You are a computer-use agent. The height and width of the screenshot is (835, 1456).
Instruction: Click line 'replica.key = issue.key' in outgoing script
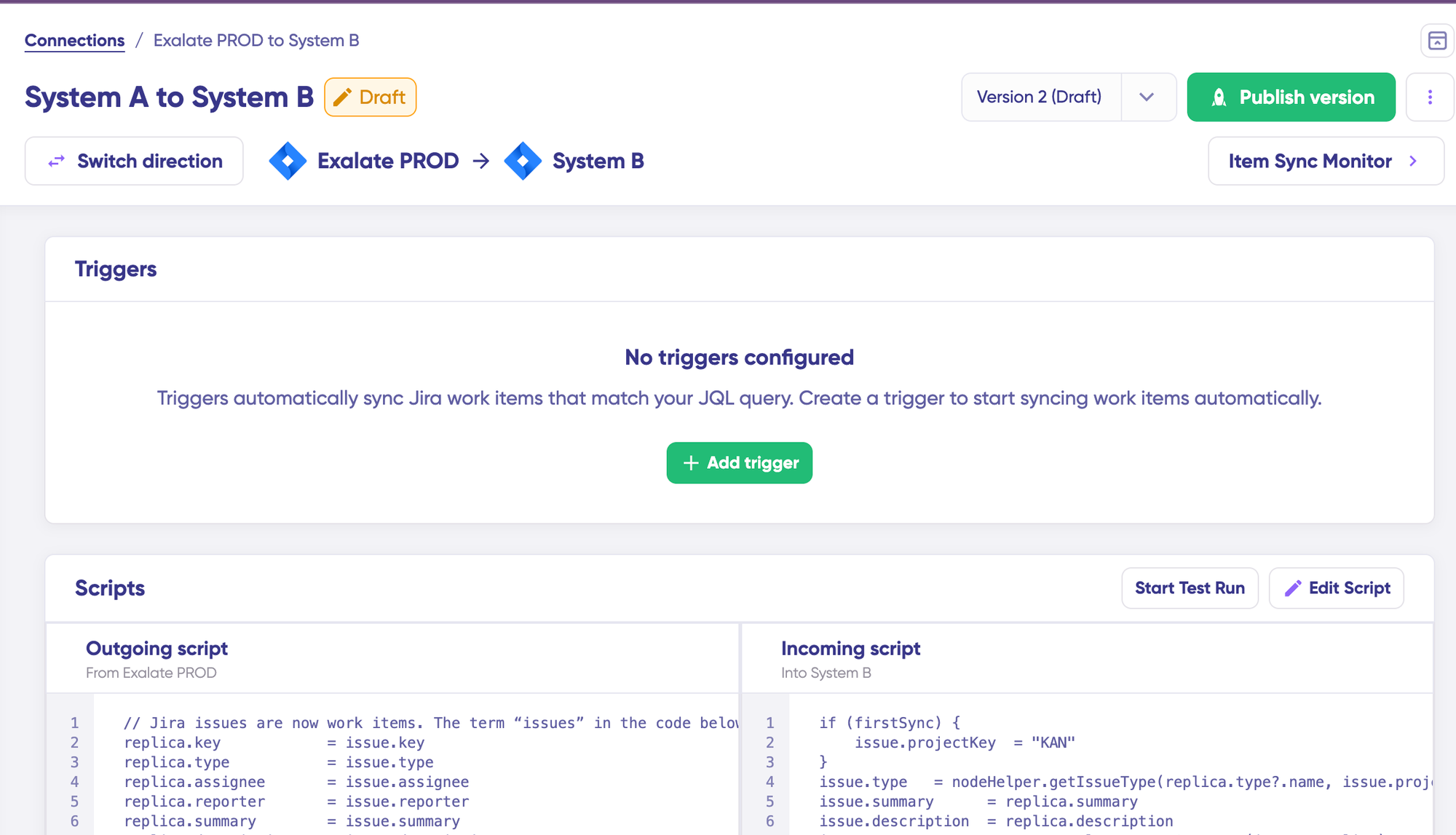[x=274, y=743]
